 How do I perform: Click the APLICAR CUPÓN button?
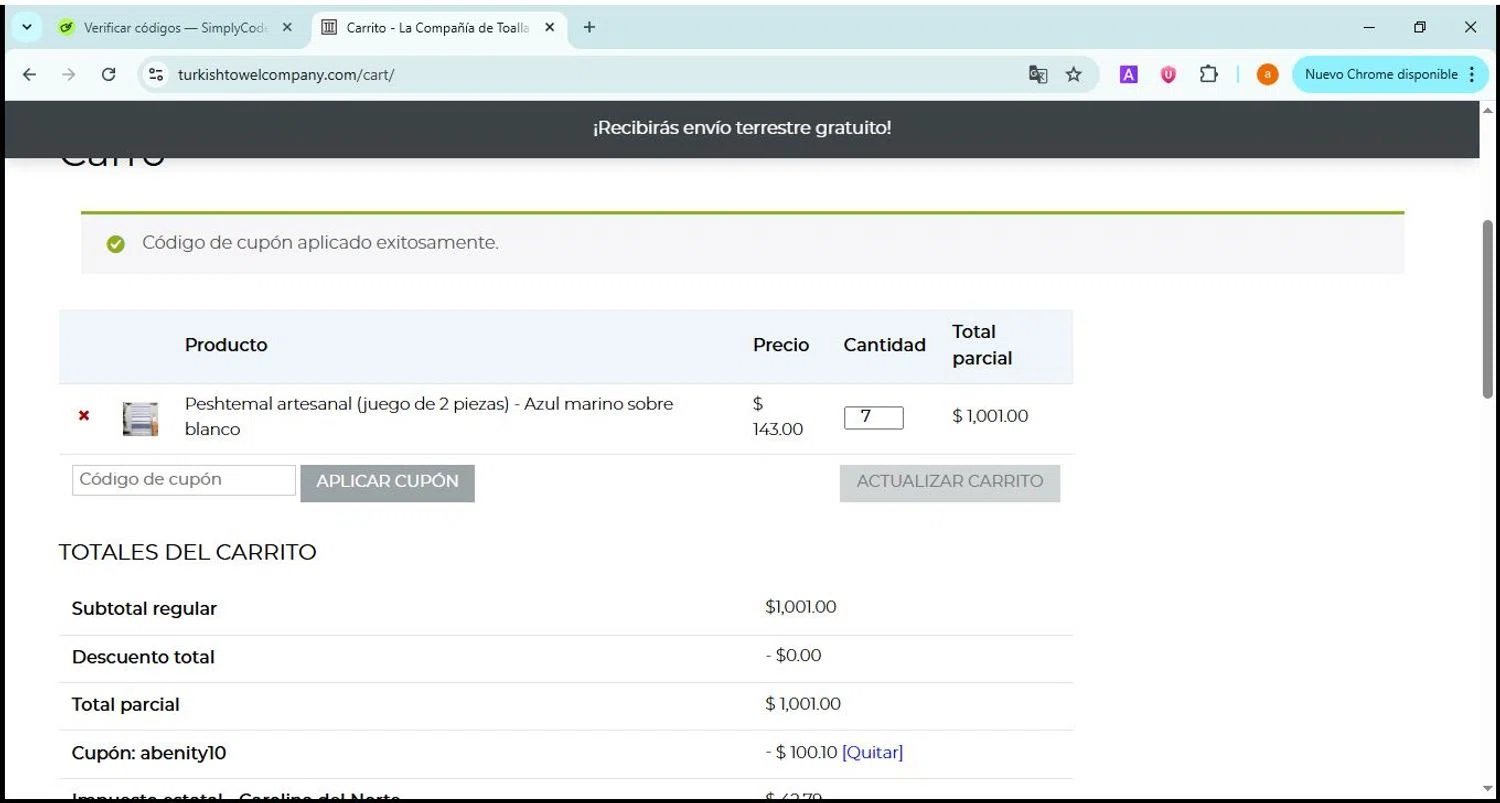click(387, 482)
